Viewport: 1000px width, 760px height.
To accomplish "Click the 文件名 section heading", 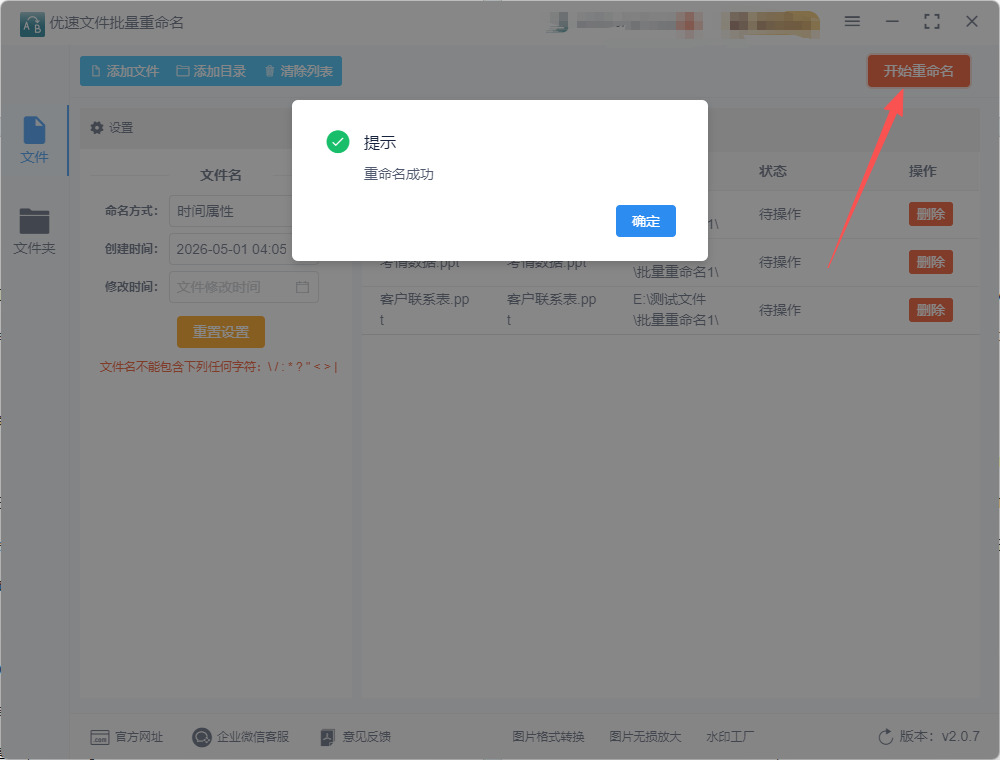I will pyautogui.click(x=221, y=175).
